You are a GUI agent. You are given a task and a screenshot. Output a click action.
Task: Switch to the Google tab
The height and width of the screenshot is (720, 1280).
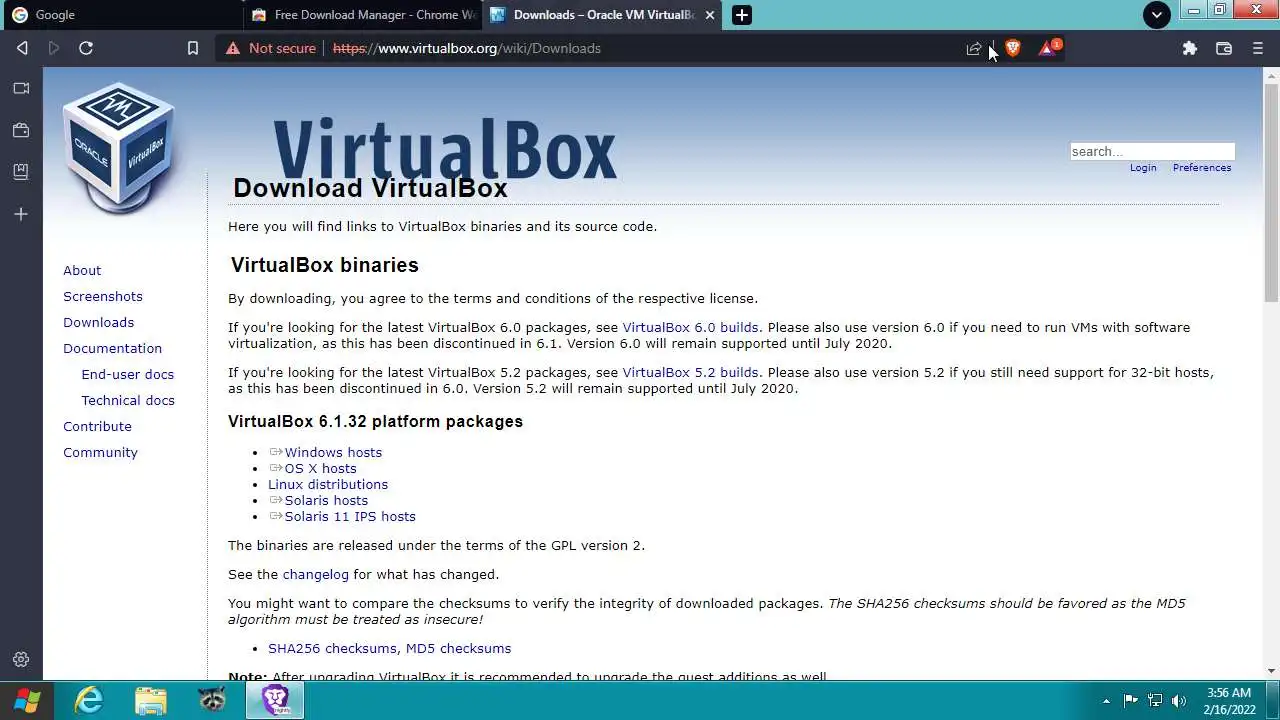pyautogui.click(x=120, y=15)
